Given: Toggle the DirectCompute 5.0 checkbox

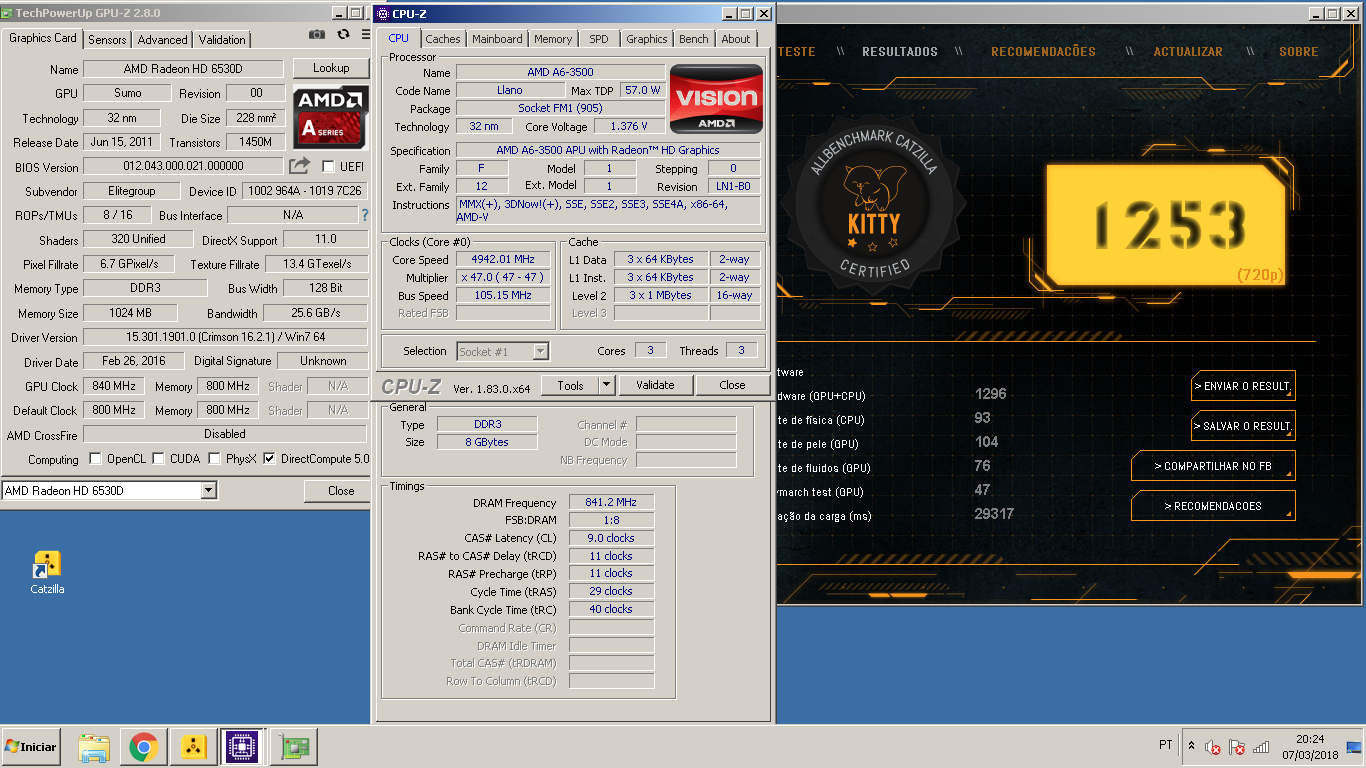Looking at the screenshot, I should [269, 459].
